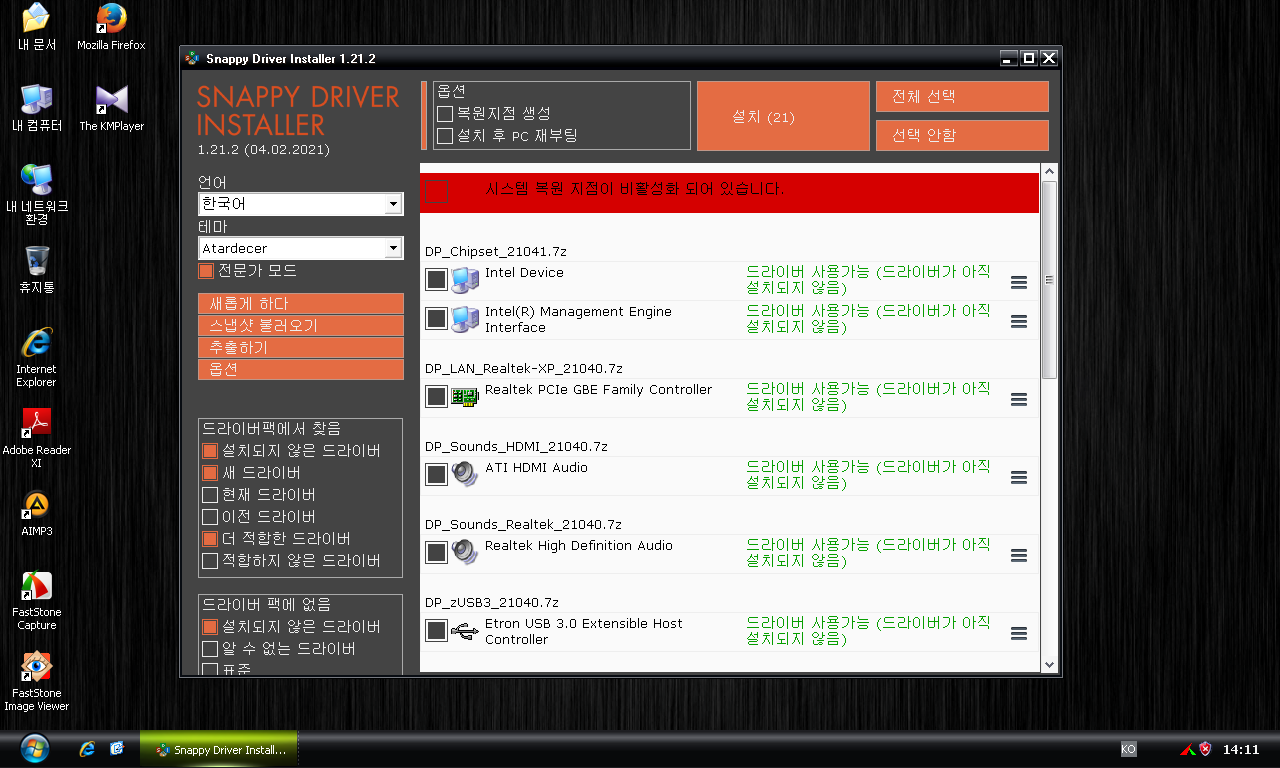
Task: Enable 적합하지 않은 드라이버 checkbox
Action: [x=210, y=561]
